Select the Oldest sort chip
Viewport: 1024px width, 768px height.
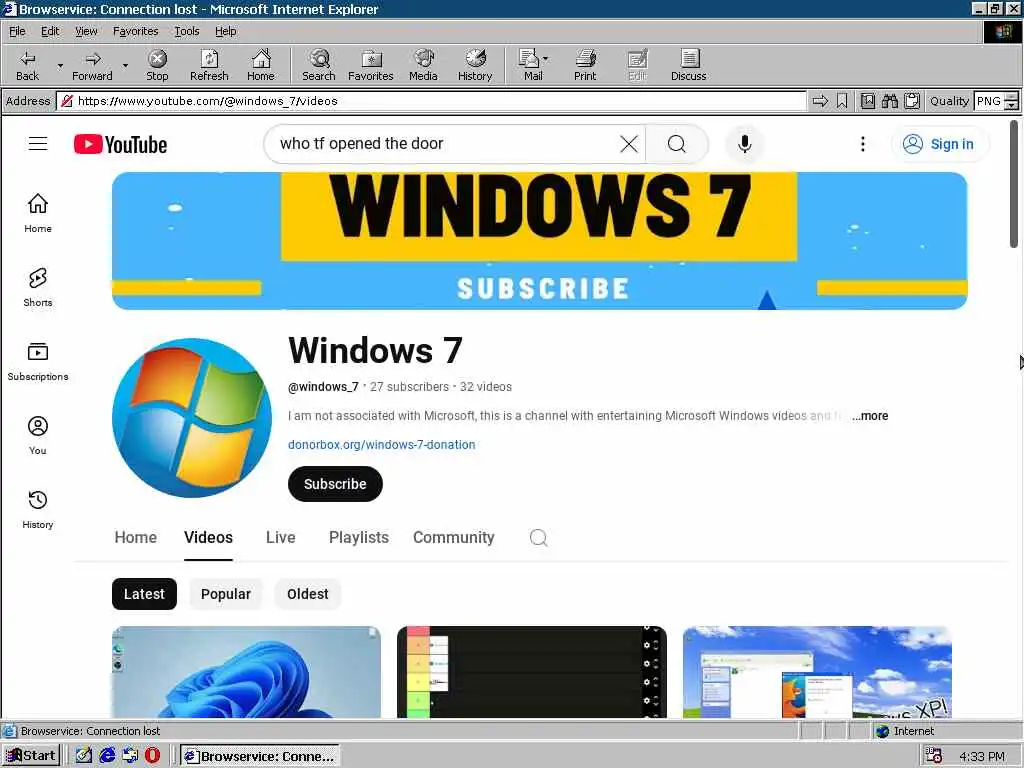tap(308, 594)
